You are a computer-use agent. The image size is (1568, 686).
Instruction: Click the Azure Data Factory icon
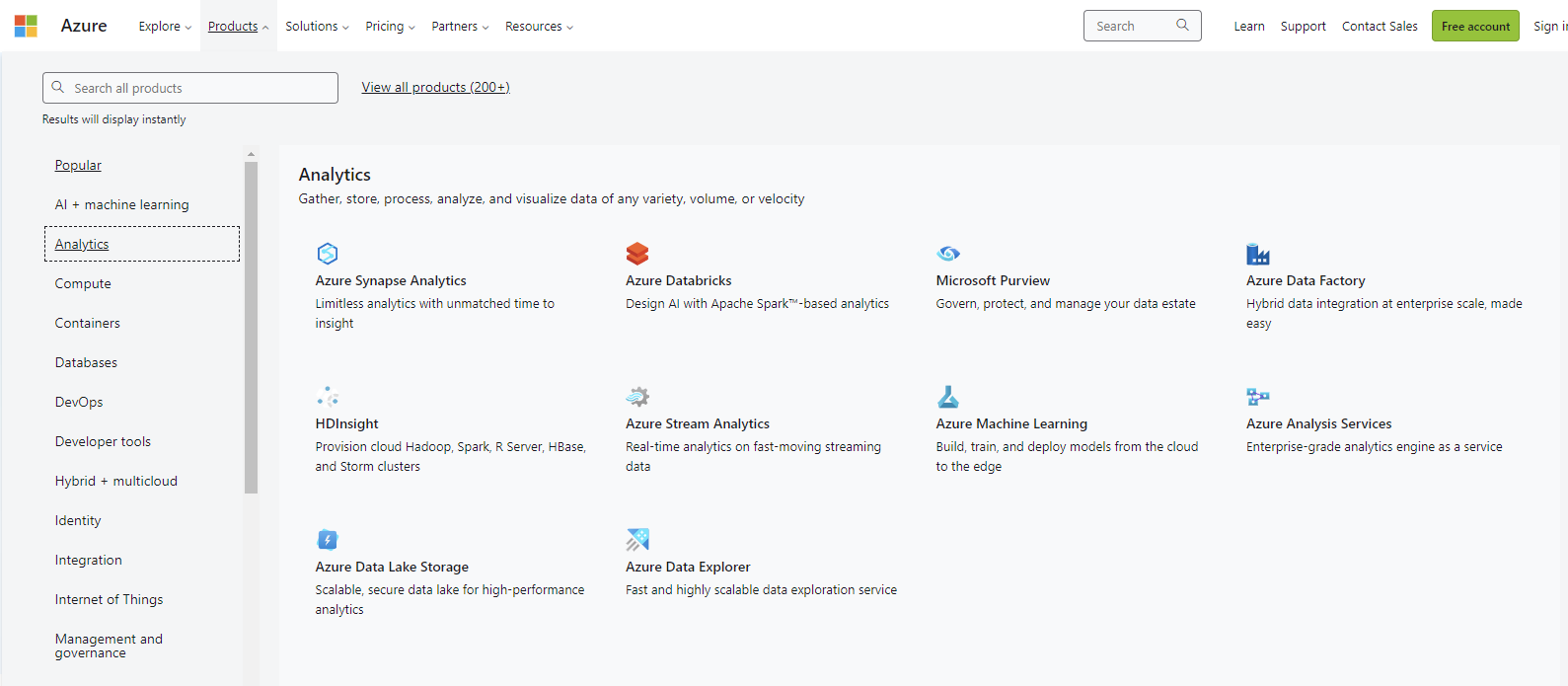click(1258, 254)
